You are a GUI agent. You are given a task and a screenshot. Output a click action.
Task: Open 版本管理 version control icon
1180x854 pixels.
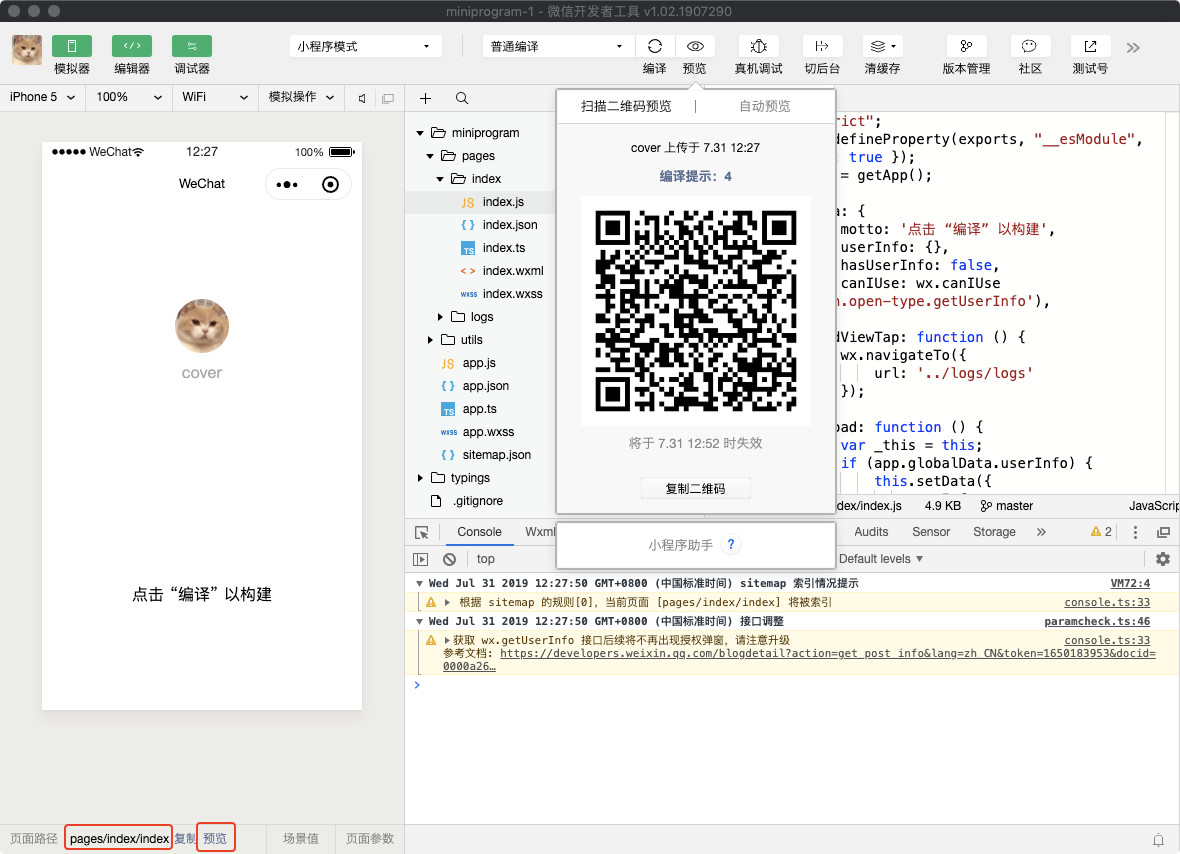pos(966,47)
